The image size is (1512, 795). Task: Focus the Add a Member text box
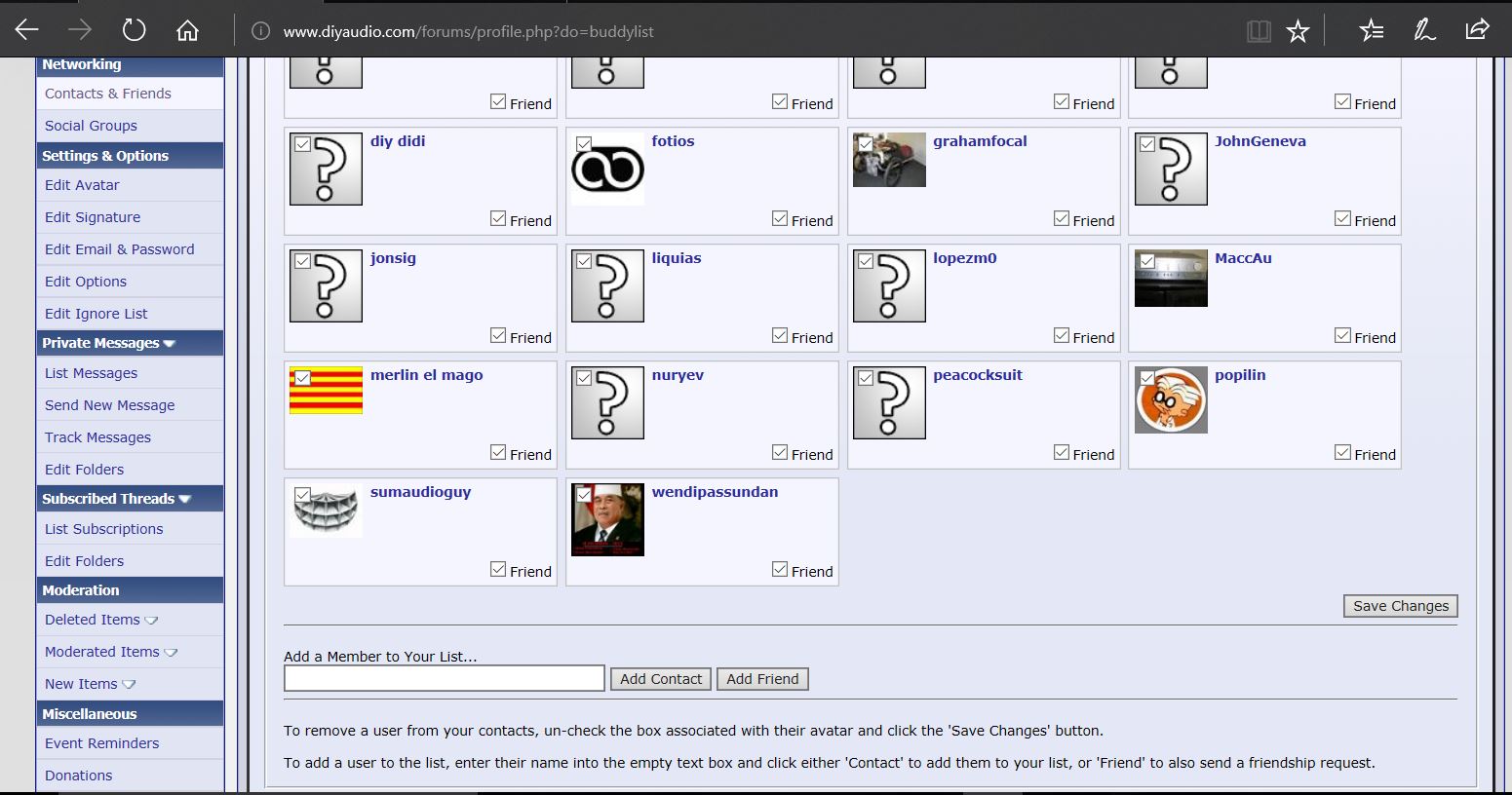pyautogui.click(x=445, y=679)
